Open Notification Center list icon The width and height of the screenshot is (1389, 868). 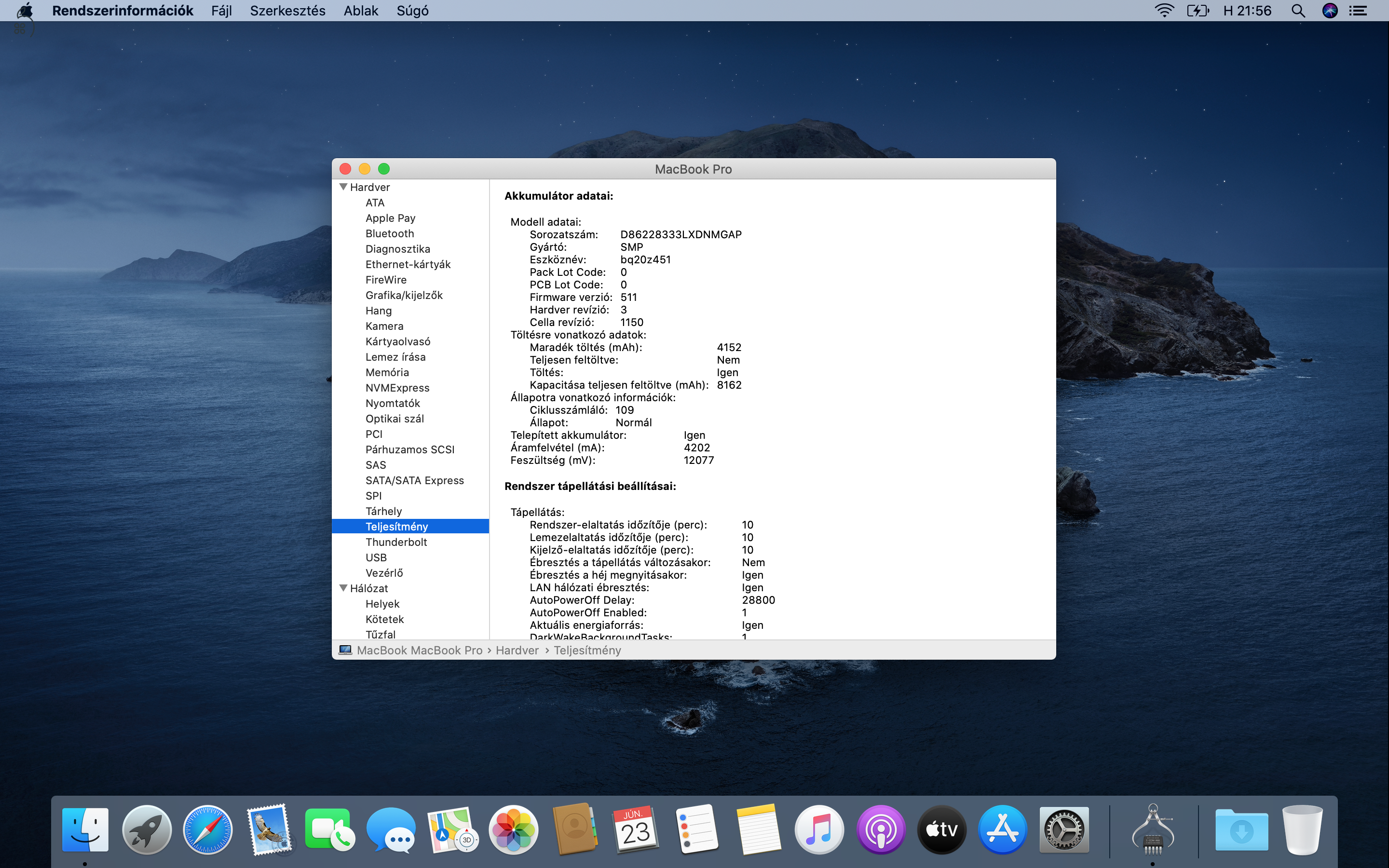[1358, 10]
